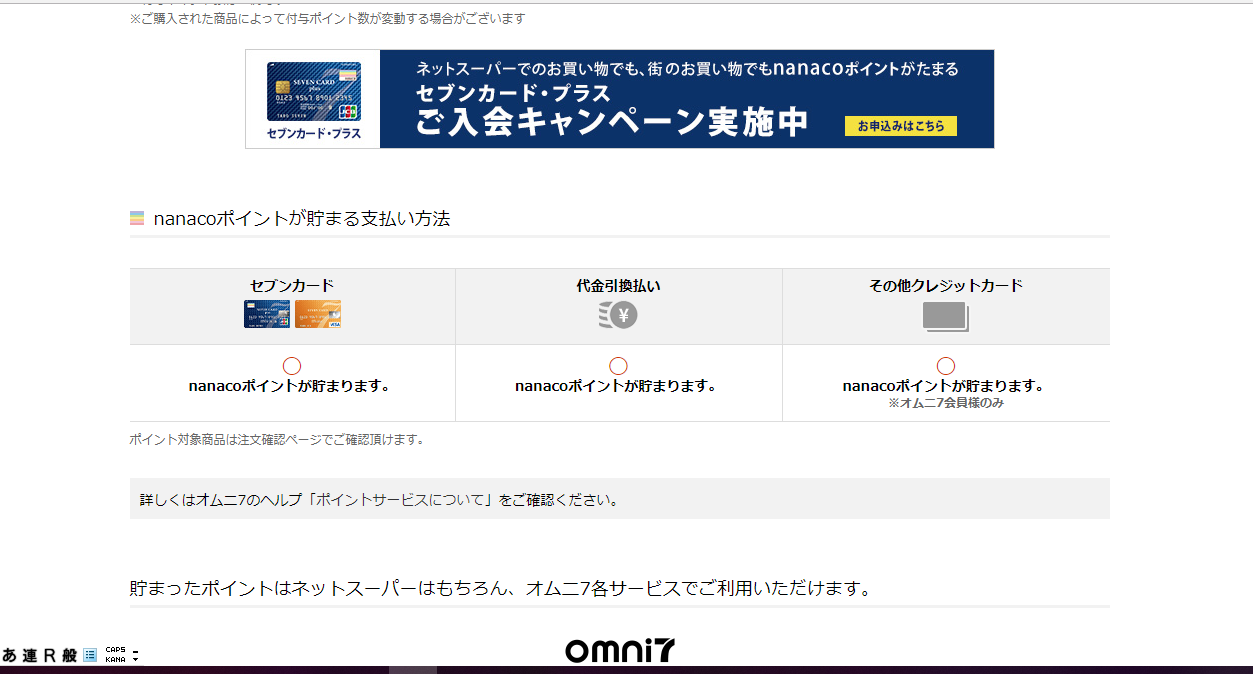Click the nanacoポイントが貯まる支払い方法 heading

pyautogui.click(x=302, y=218)
